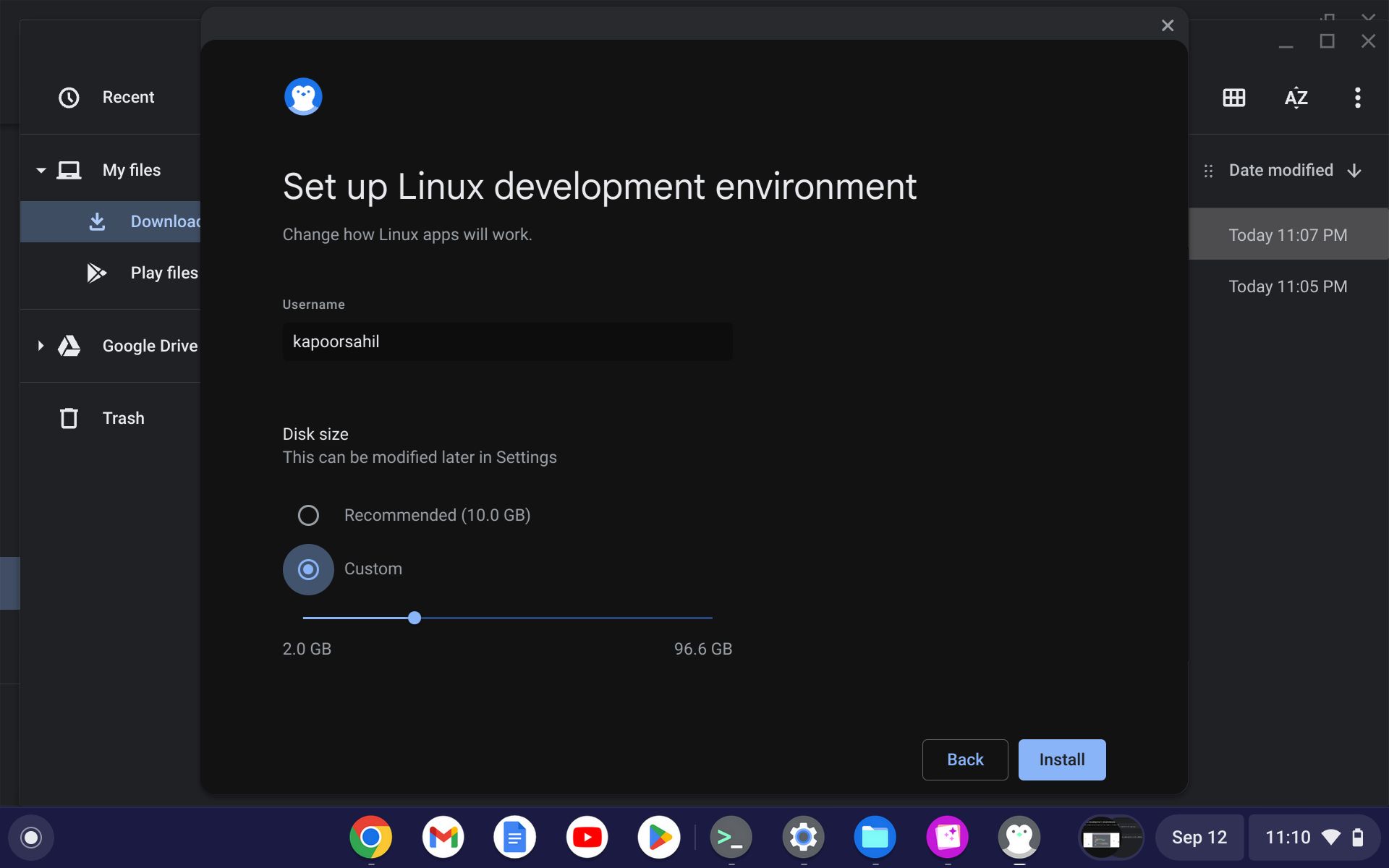Image resolution: width=1389 pixels, height=868 pixels.
Task: Click the Username text field
Action: click(x=506, y=341)
